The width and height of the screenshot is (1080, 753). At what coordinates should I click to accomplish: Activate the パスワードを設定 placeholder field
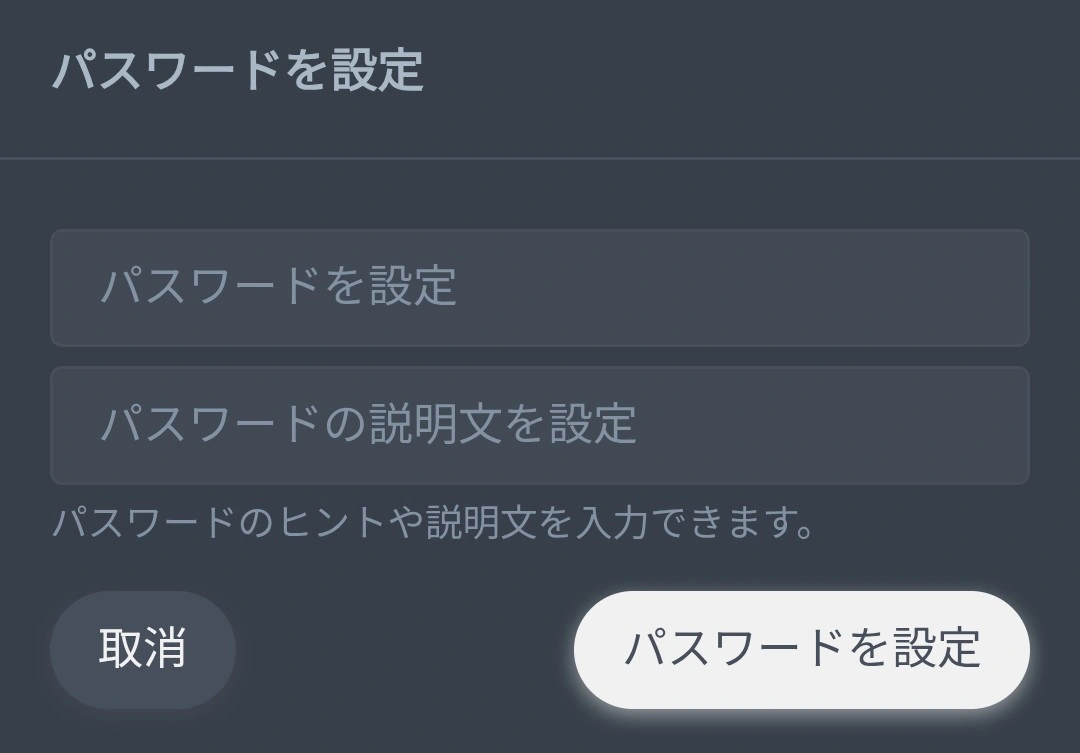tap(539, 288)
